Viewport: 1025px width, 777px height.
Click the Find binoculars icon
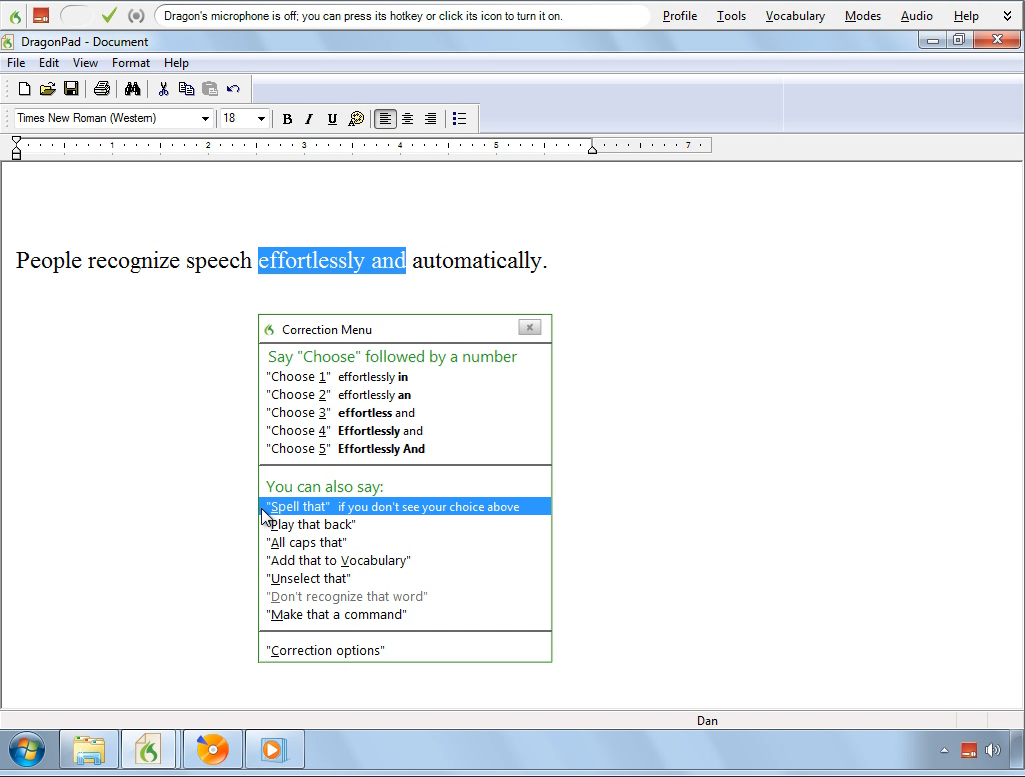[x=133, y=88]
